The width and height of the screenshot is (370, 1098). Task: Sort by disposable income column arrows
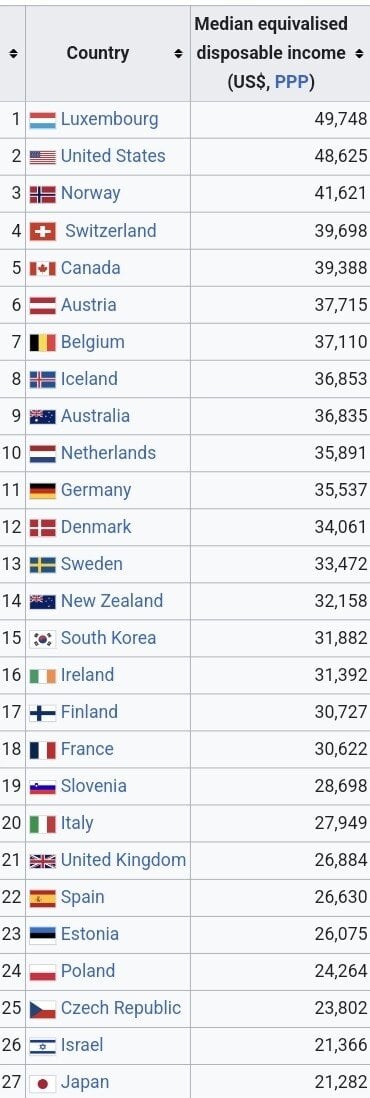click(359, 53)
